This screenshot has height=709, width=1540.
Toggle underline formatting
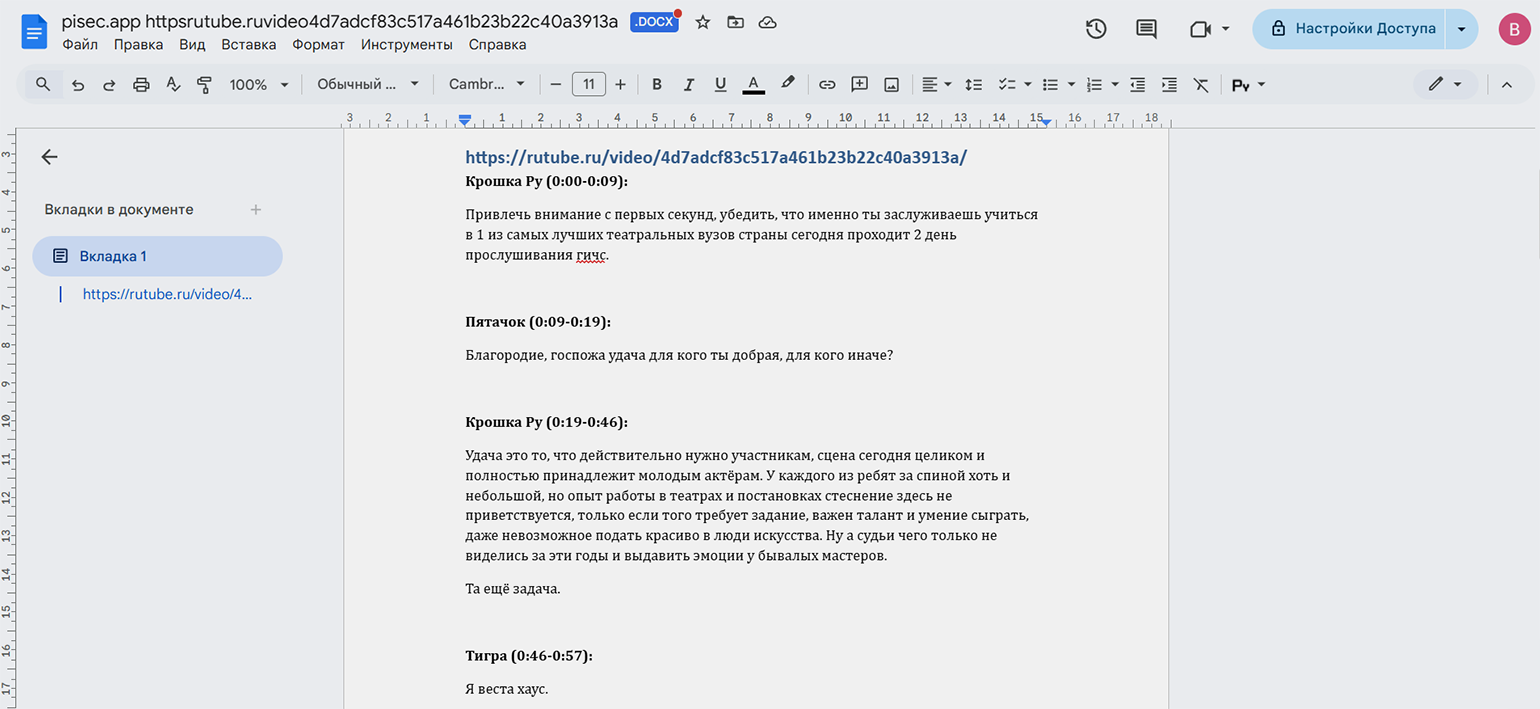[x=720, y=85]
